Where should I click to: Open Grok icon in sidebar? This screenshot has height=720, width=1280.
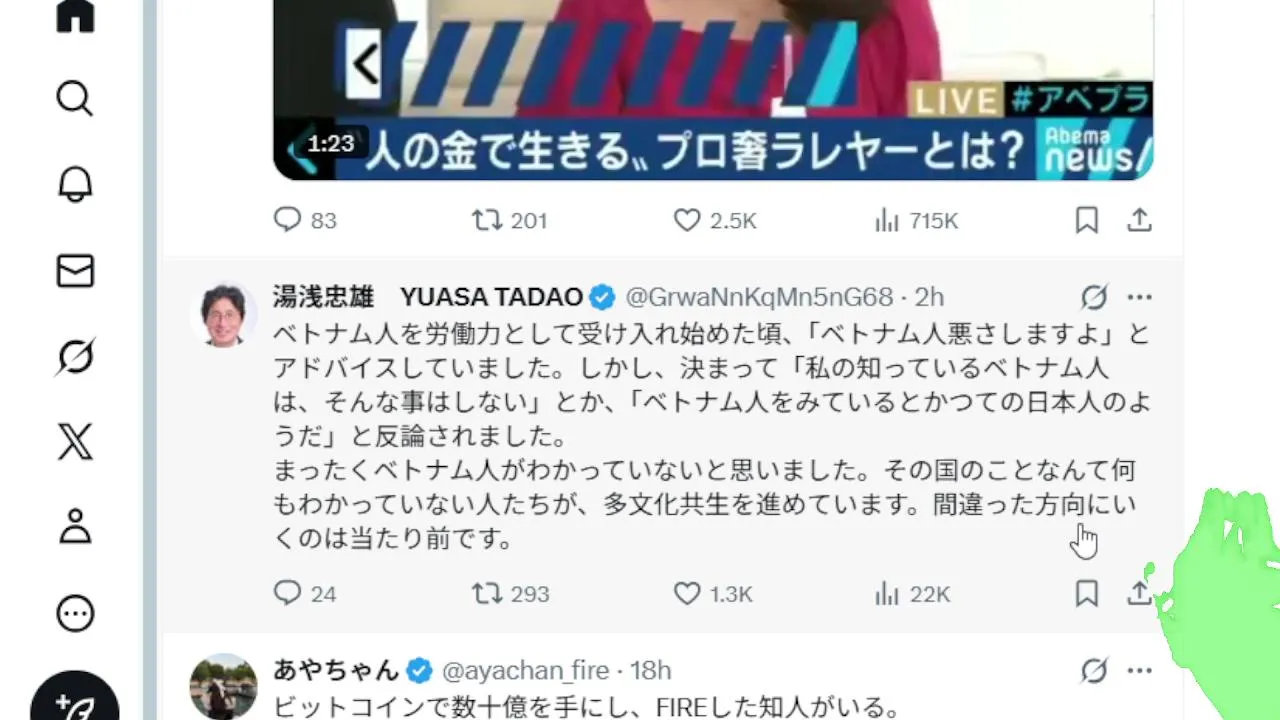pyautogui.click(x=75, y=356)
